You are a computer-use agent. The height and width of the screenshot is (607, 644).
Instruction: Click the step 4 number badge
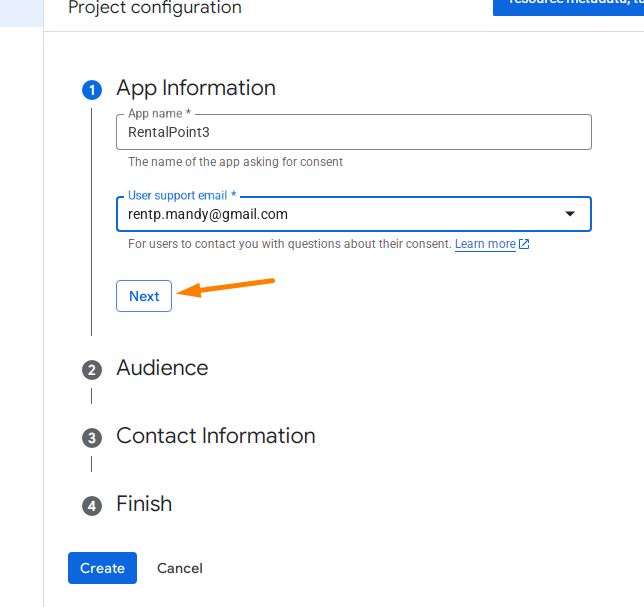point(92,506)
